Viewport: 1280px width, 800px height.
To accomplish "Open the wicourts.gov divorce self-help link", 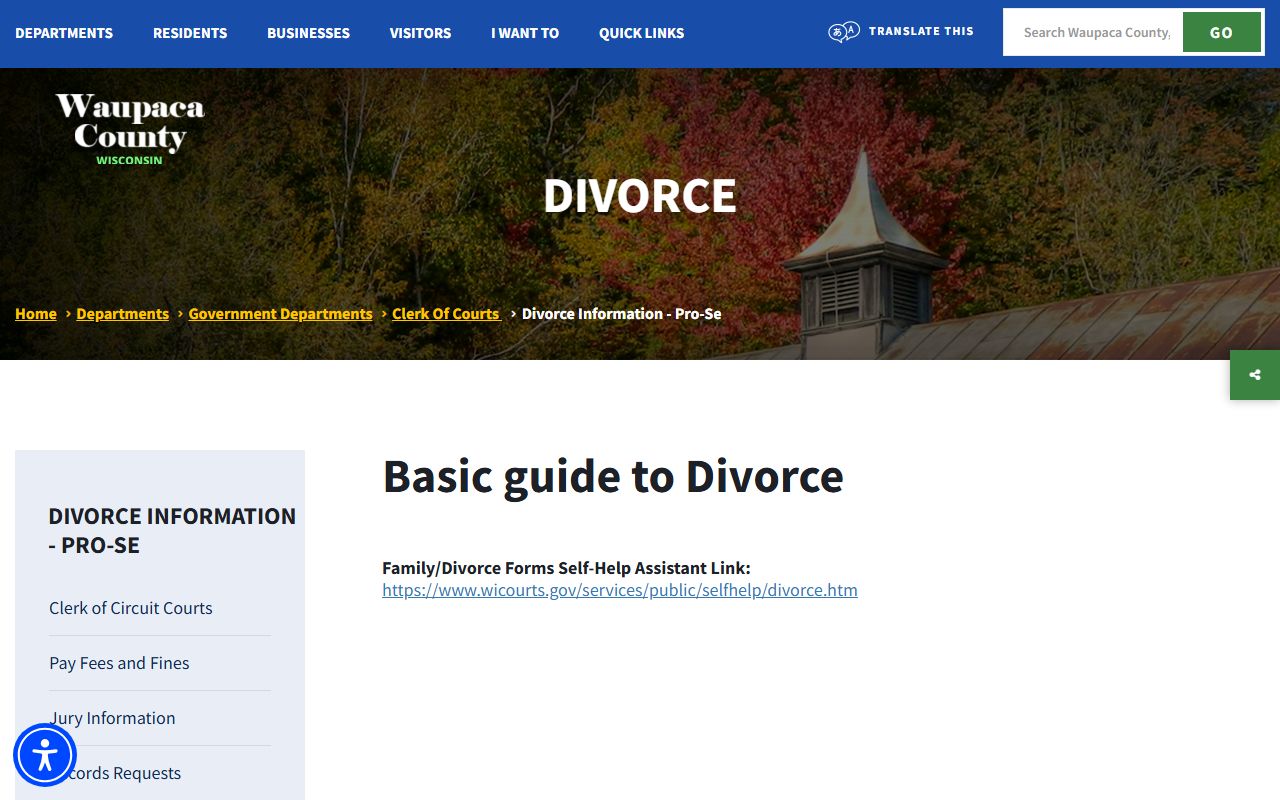I will [620, 590].
